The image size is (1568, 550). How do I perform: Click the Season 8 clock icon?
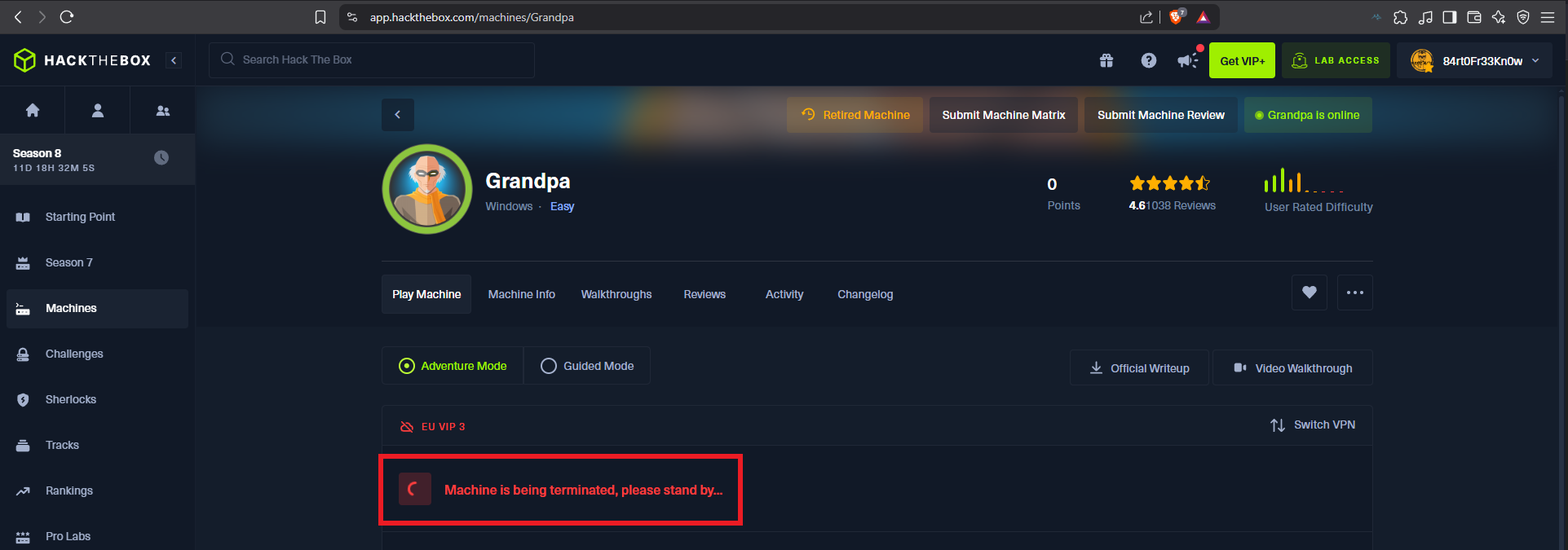(161, 158)
